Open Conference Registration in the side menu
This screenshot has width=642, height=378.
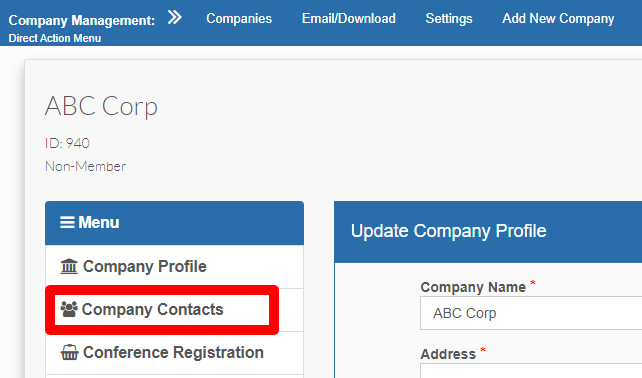coord(174,353)
